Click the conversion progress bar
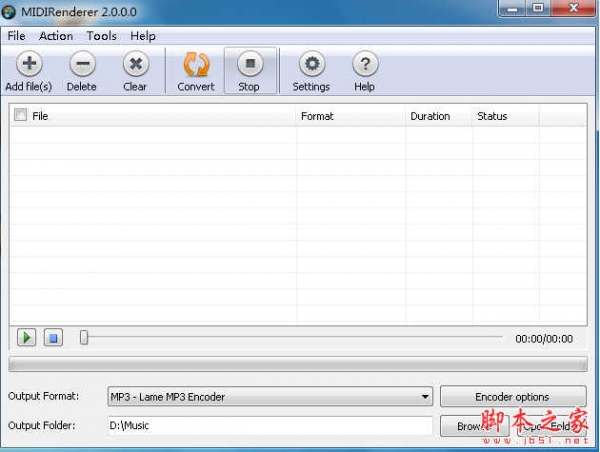Image resolution: width=600 pixels, height=452 pixels. 298,364
